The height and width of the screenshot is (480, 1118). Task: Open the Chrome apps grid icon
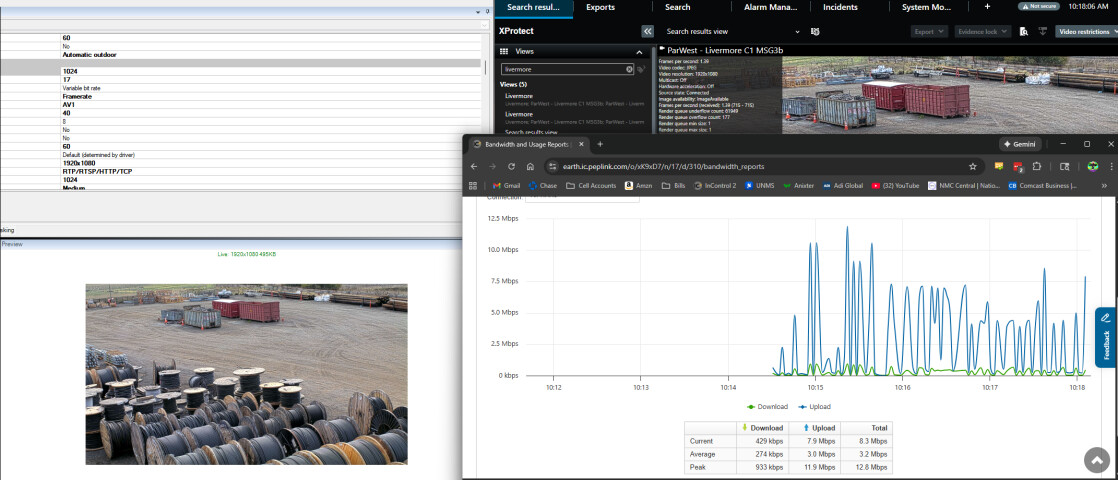pyautogui.click(x=473, y=185)
